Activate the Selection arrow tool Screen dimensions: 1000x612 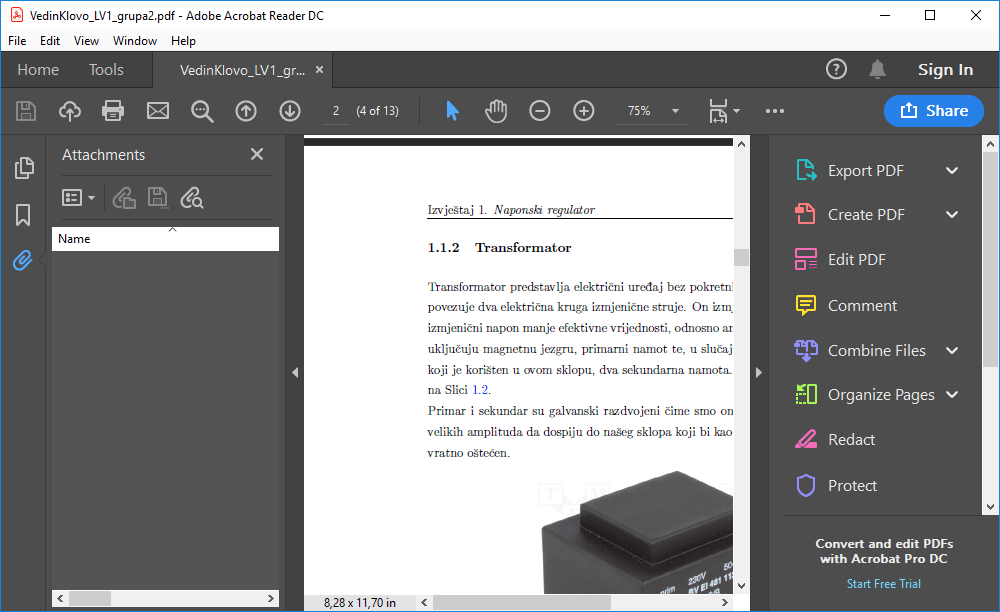coord(452,111)
